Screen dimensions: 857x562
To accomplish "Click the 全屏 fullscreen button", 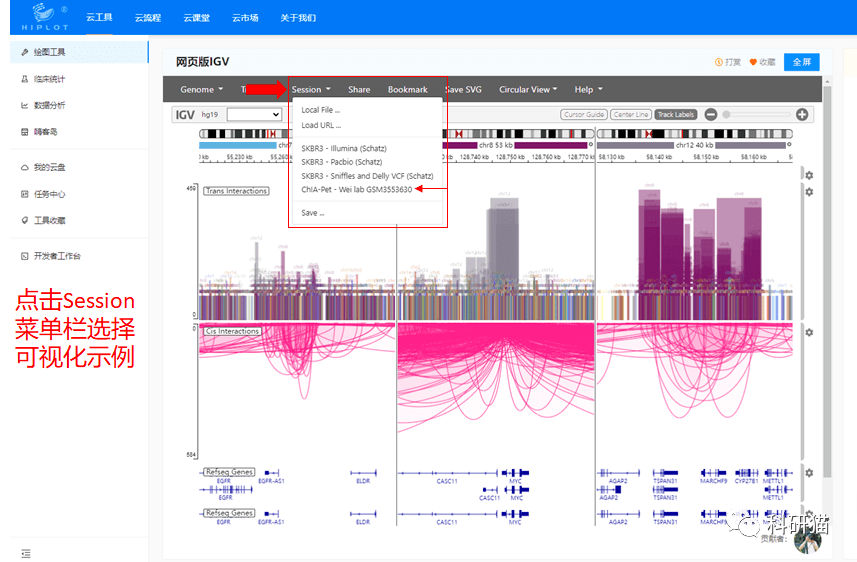I will pyautogui.click(x=801, y=62).
